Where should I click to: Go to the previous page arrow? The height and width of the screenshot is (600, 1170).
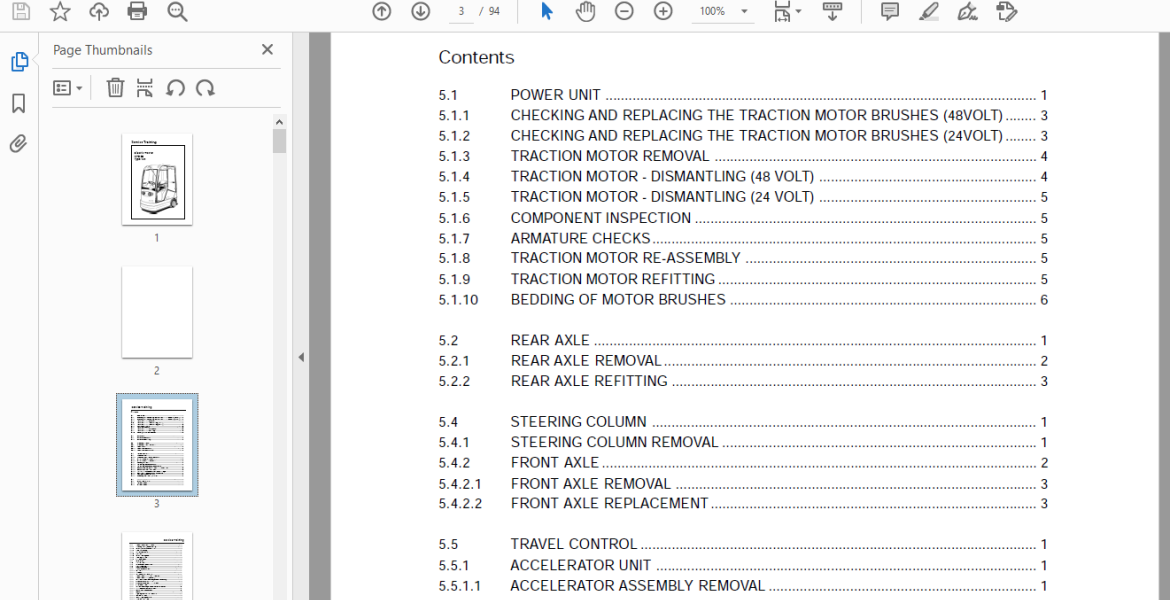point(381,12)
